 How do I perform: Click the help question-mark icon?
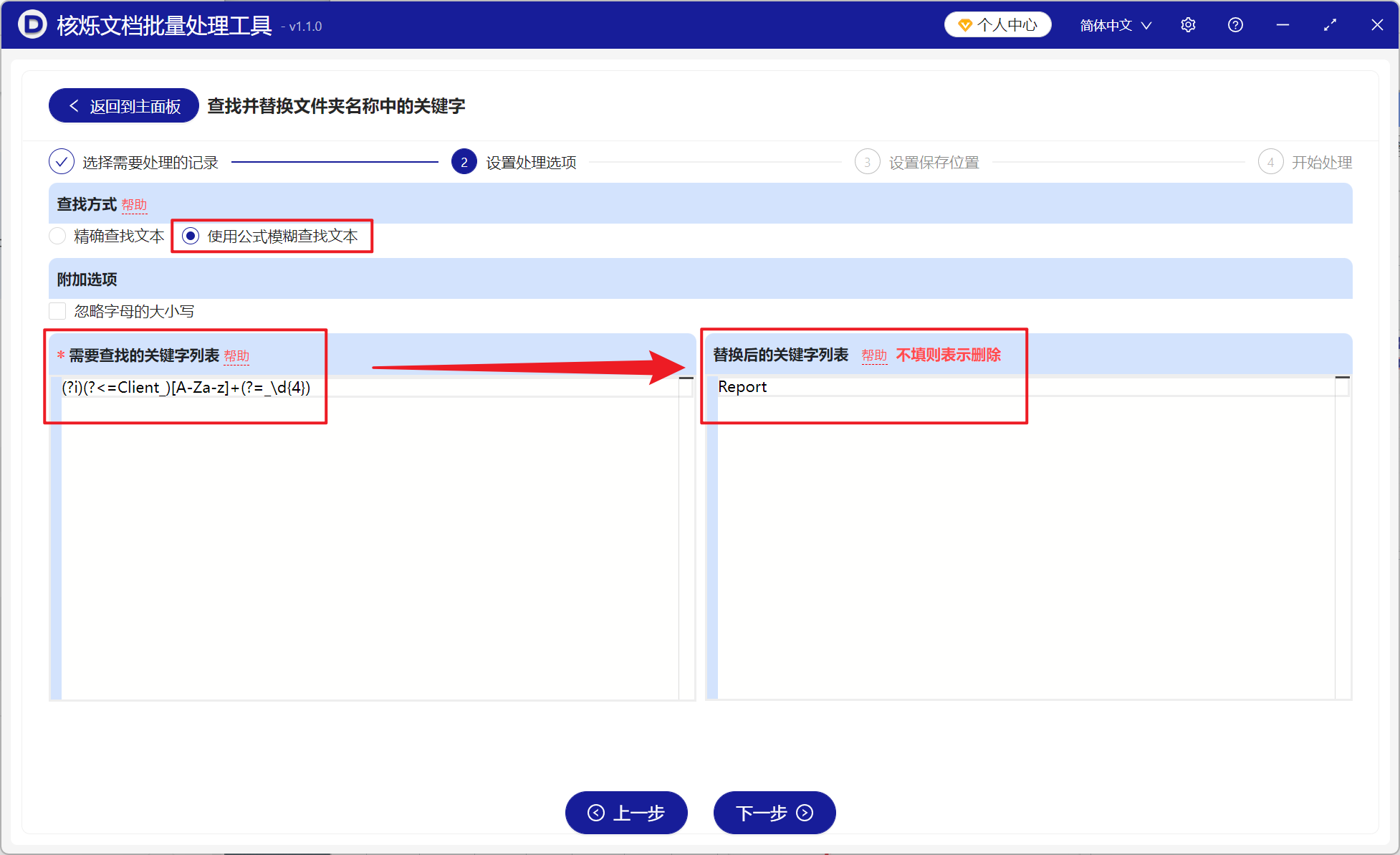click(x=1234, y=24)
